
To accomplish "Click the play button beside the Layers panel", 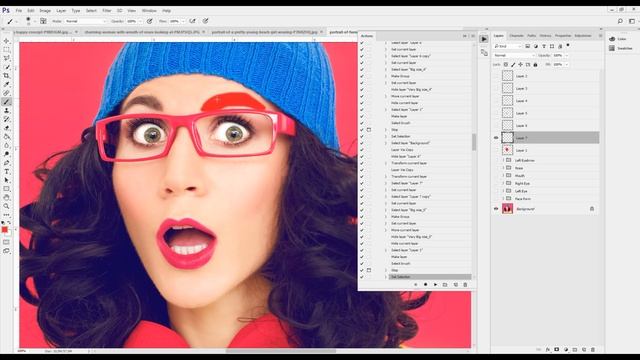I will coord(484,39).
